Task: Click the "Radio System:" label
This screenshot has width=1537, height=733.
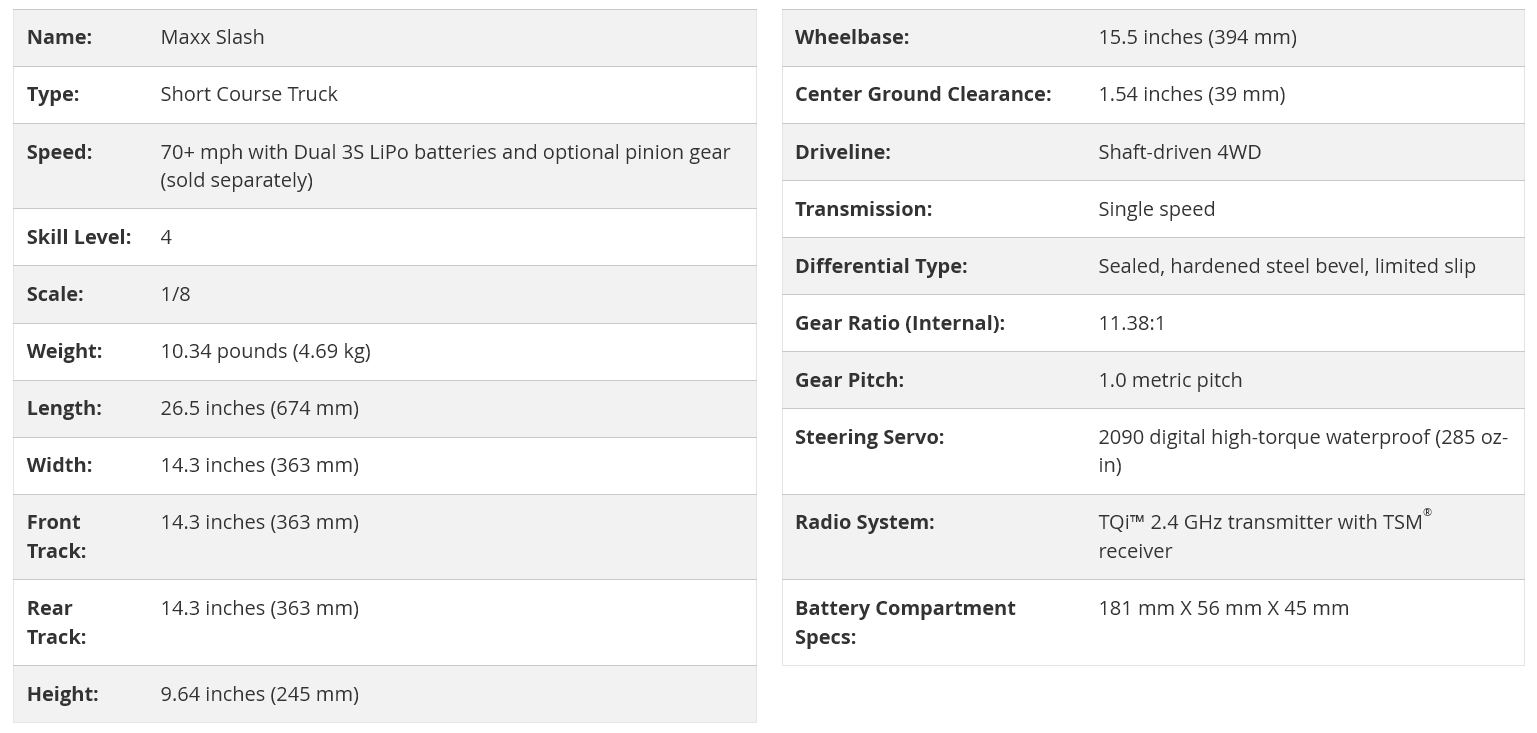Action: [x=864, y=522]
